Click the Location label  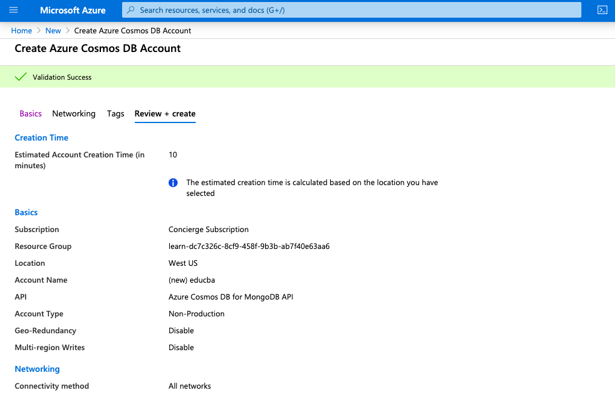[x=30, y=263]
